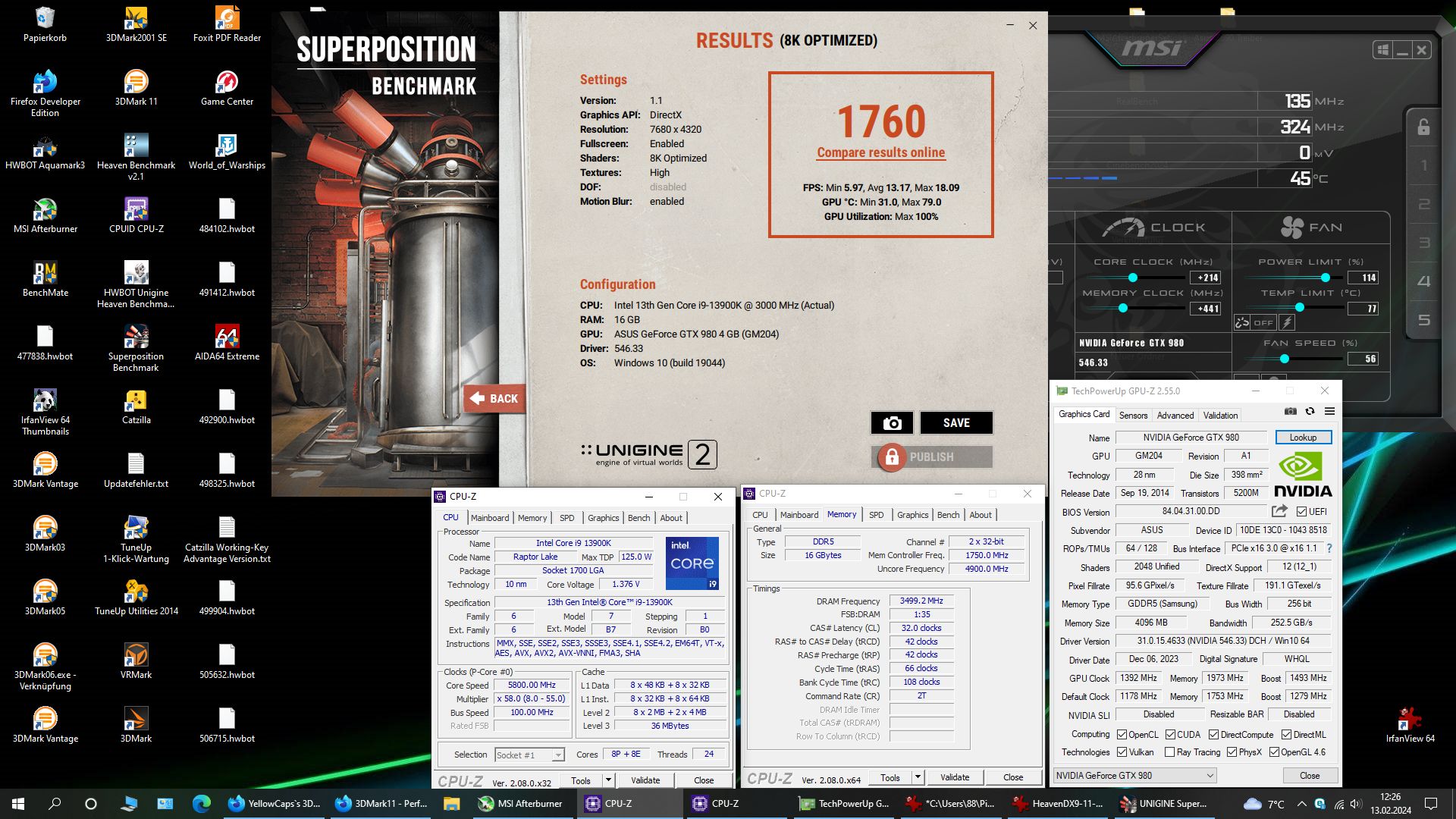
Task: Open the Sensors tab in GPU-Z
Action: 1133,416
